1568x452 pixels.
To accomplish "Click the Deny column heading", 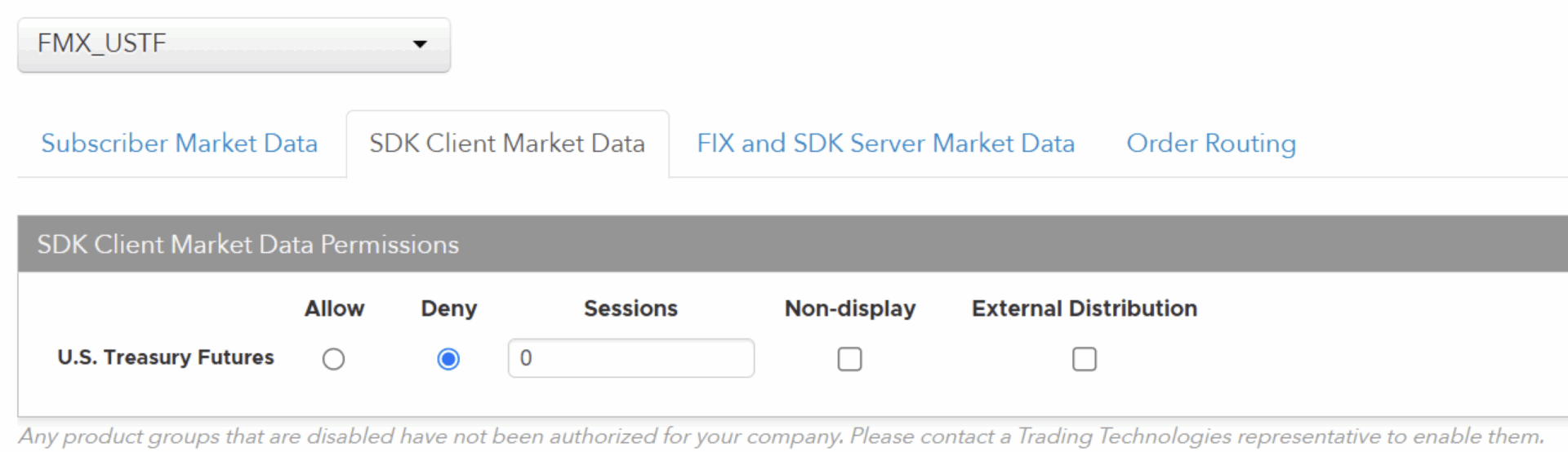I will point(448,308).
